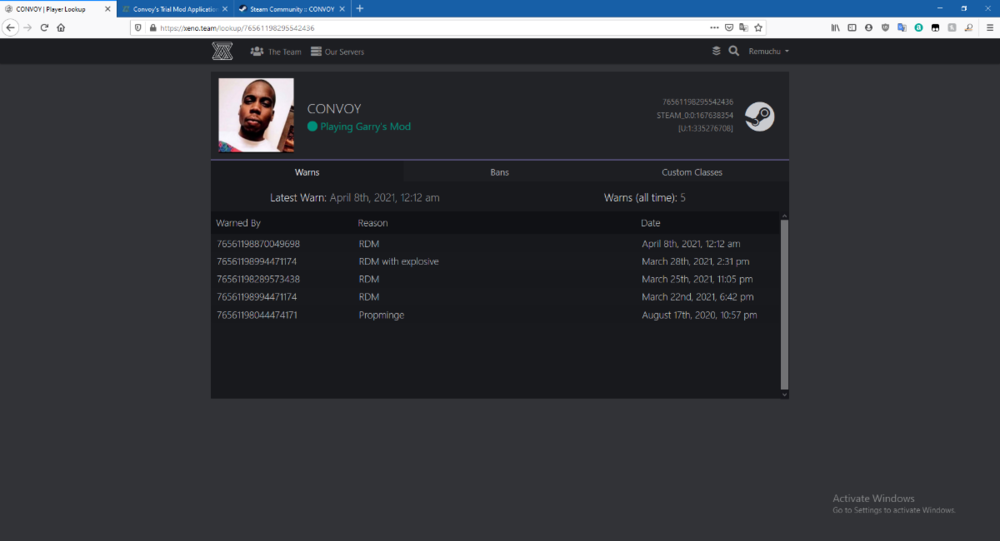Open page actions three-dot menu

(x=713, y=28)
